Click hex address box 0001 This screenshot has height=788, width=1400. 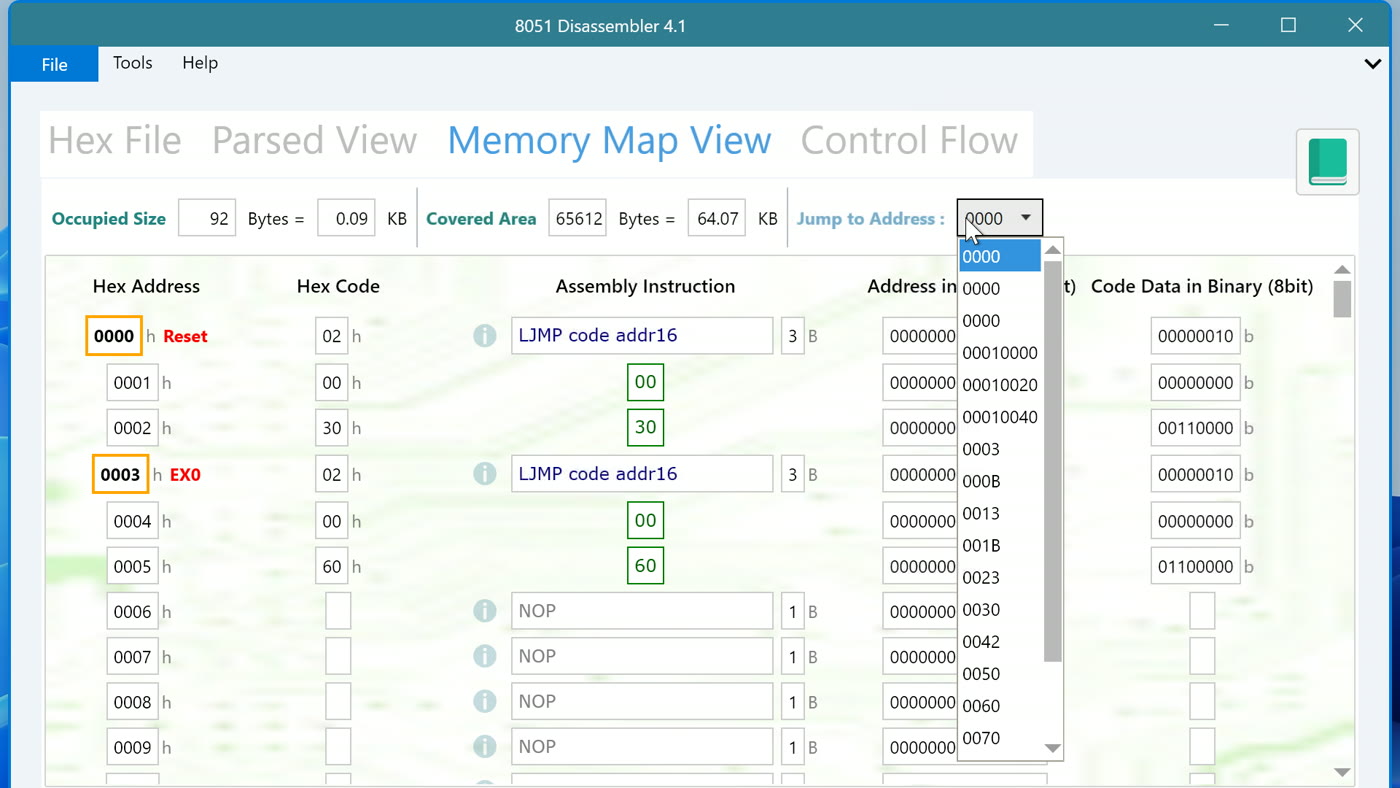coord(132,382)
